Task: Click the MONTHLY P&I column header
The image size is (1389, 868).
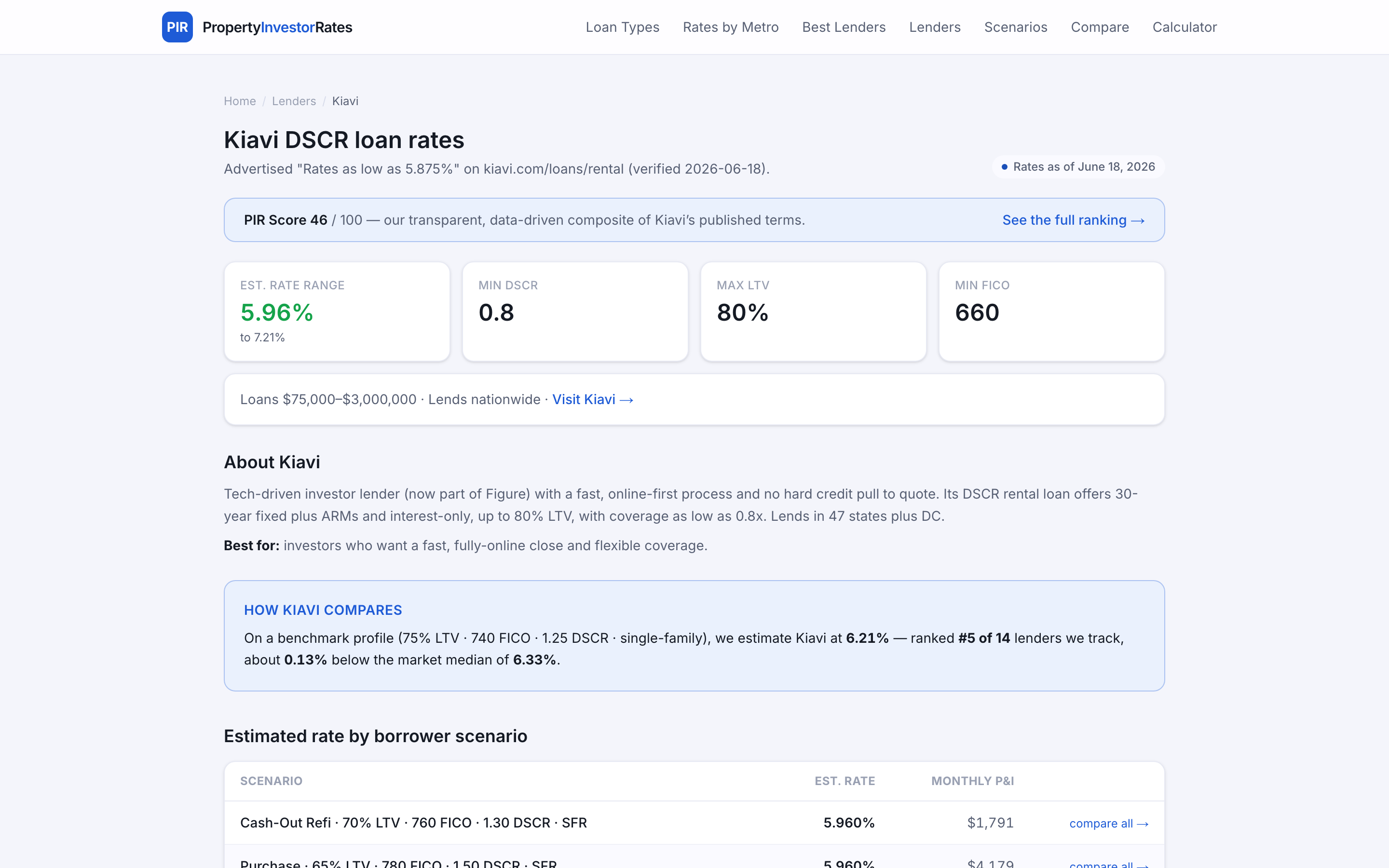Action: (972, 781)
